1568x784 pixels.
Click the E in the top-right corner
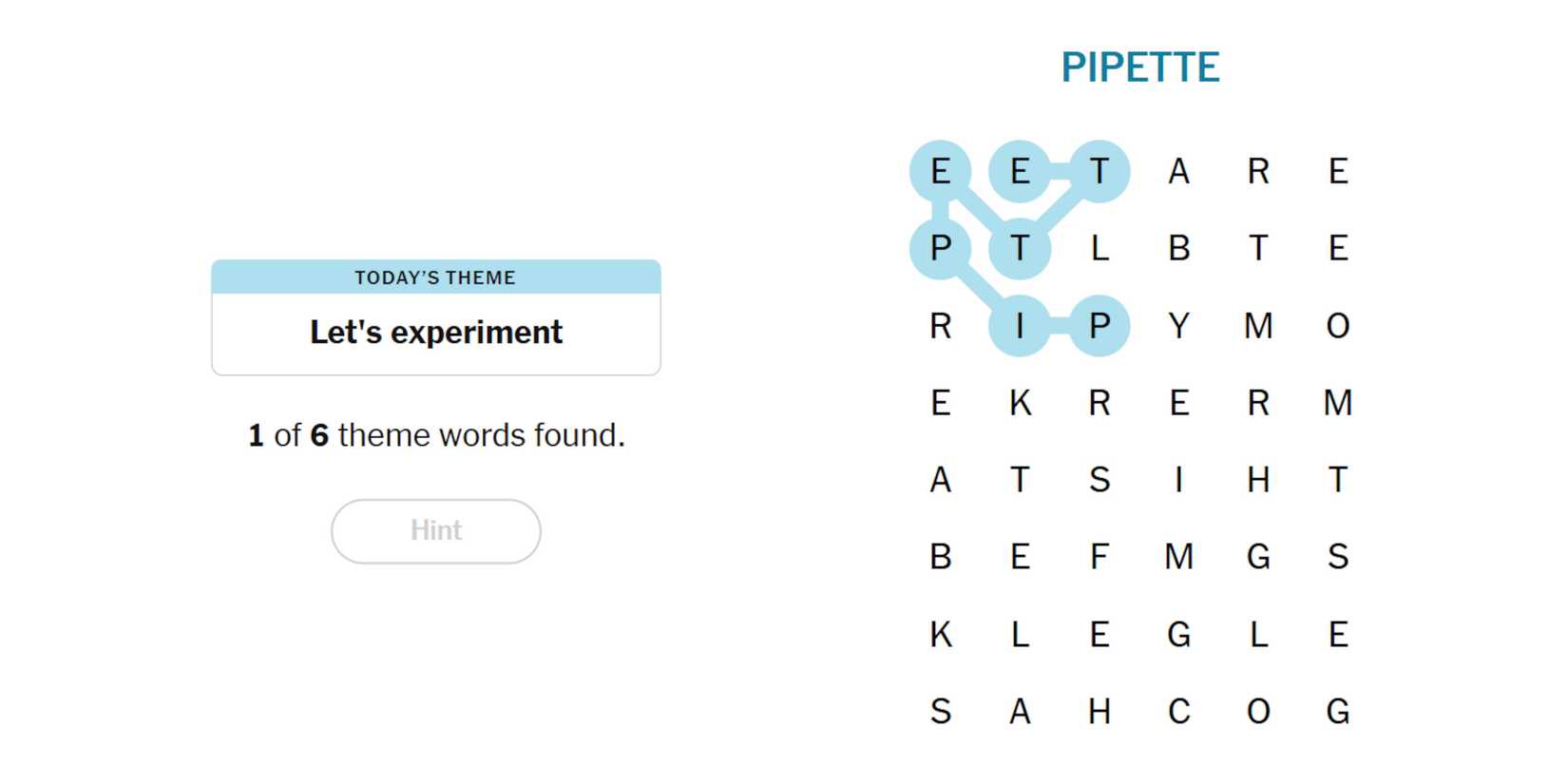point(1337,171)
